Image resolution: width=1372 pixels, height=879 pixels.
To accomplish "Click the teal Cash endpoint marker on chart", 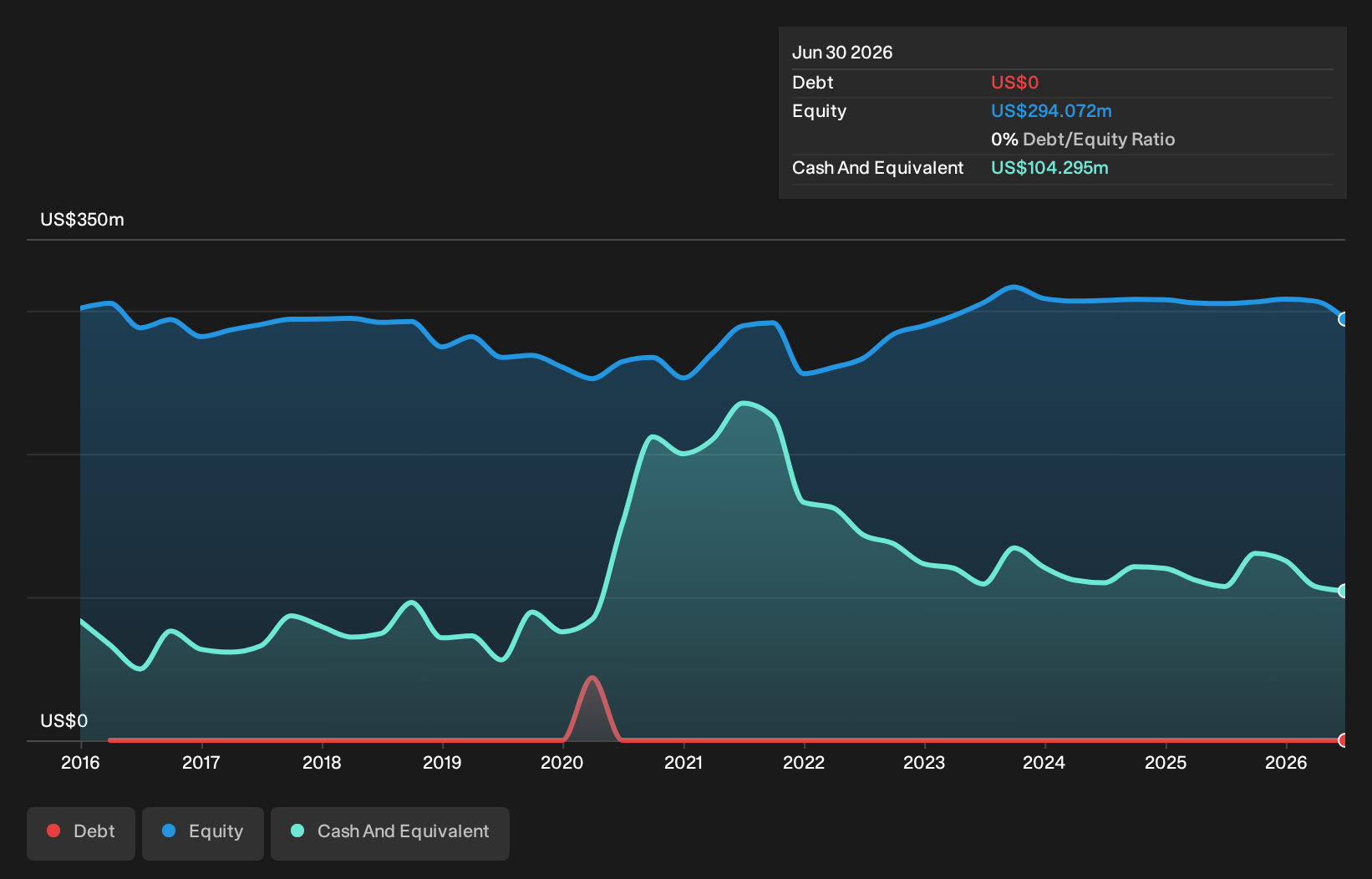I will [x=1344, y=591].
